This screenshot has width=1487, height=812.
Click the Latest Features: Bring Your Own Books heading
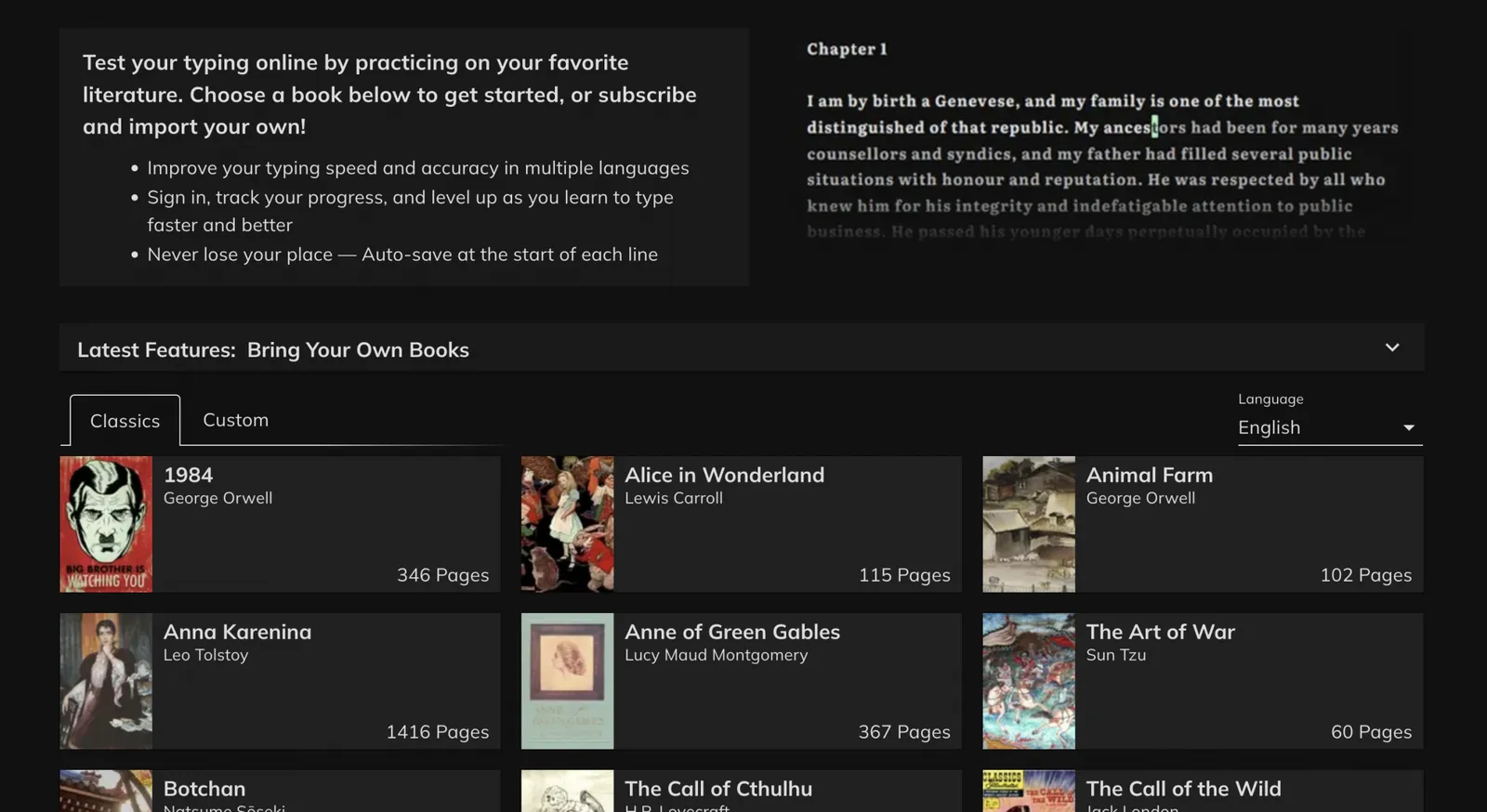tap(273, 350)
